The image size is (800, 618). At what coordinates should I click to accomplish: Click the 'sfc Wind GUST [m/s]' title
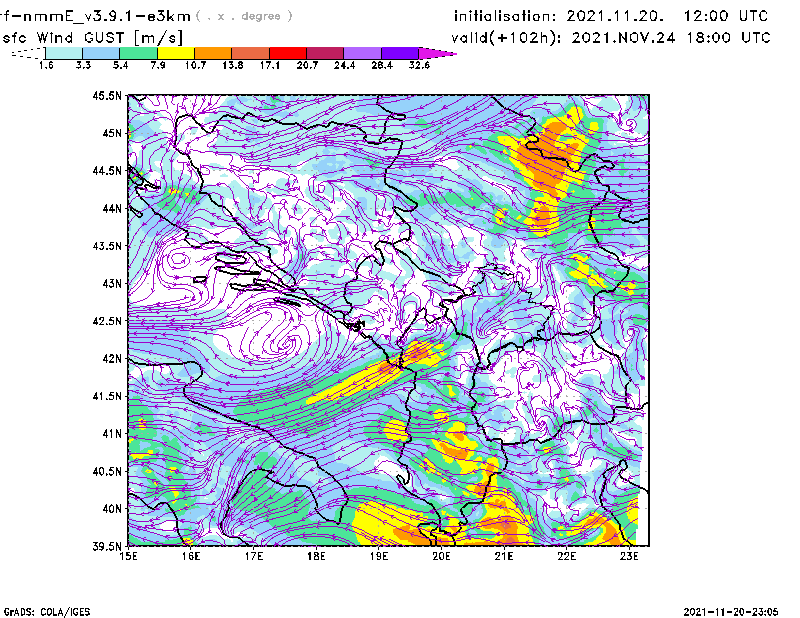coord(93,38)
